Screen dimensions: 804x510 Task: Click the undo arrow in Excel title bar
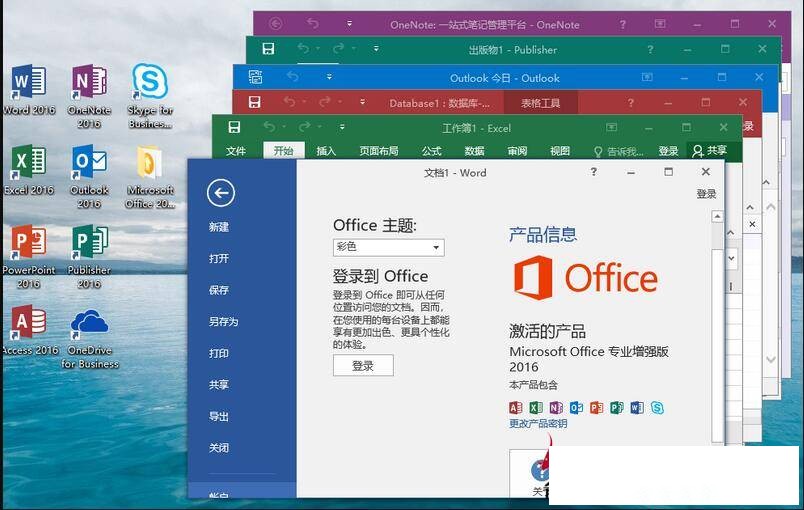[x=269, y=127]
